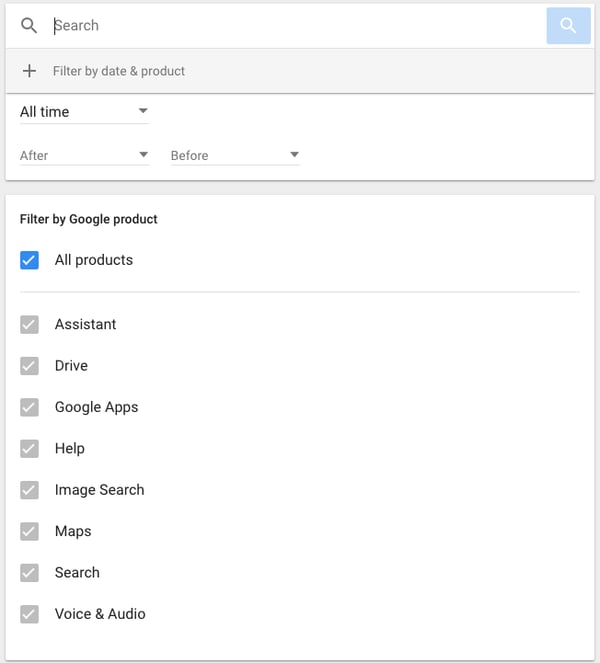The width and height of the screenshot is (600, 663).
Task: Toggle the Image Search checkbox
Action: click(30, 490)
